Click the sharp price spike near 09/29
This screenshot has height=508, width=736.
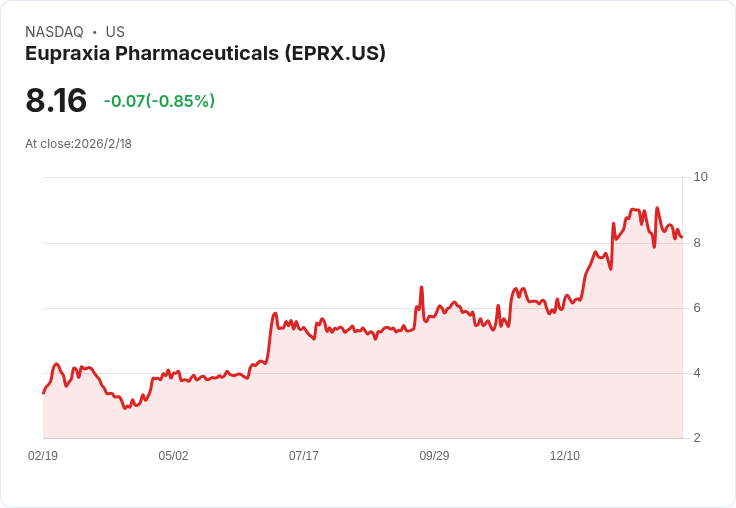click(x=422, y=287)
